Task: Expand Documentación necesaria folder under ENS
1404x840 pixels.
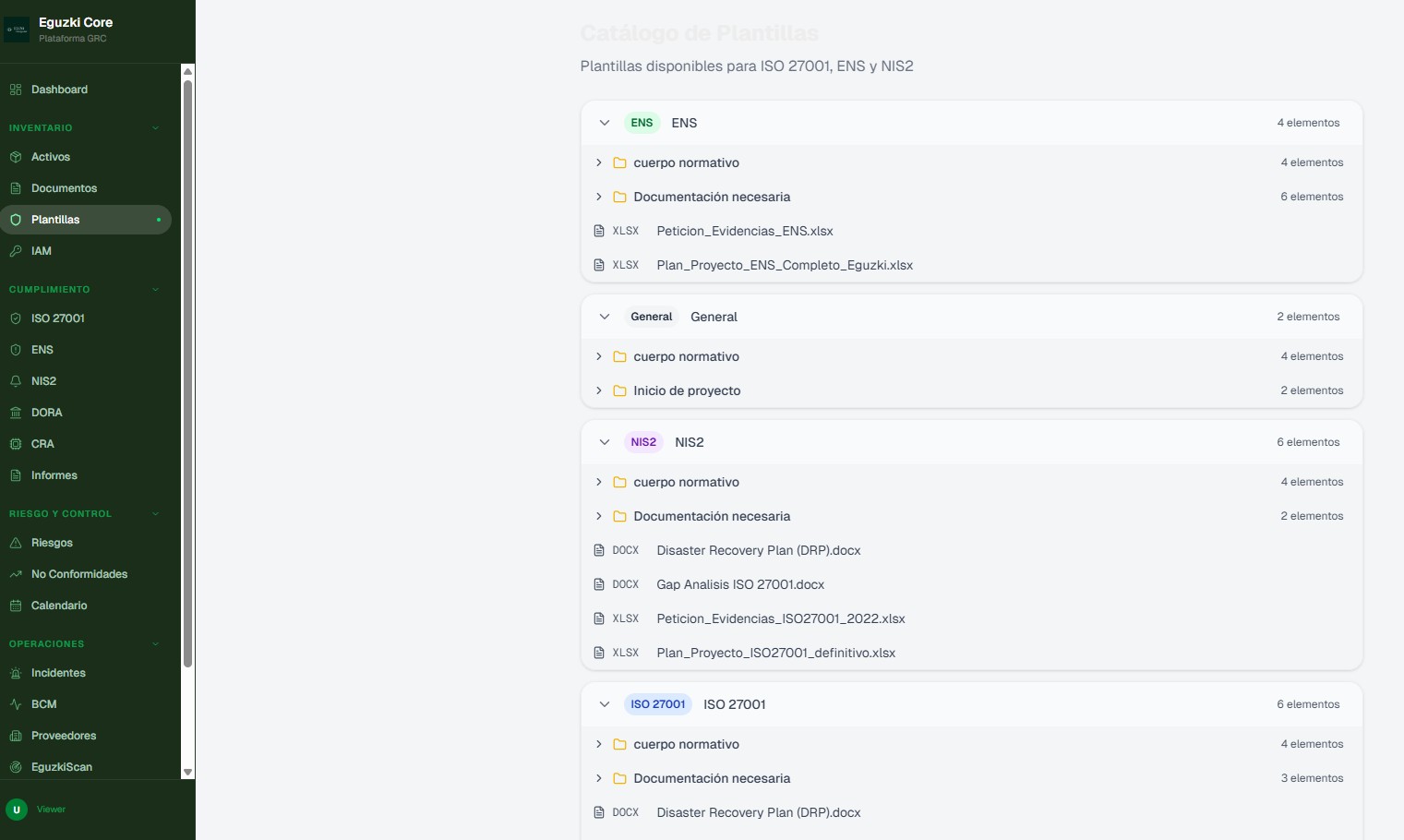Action: (x=599, y=197)
